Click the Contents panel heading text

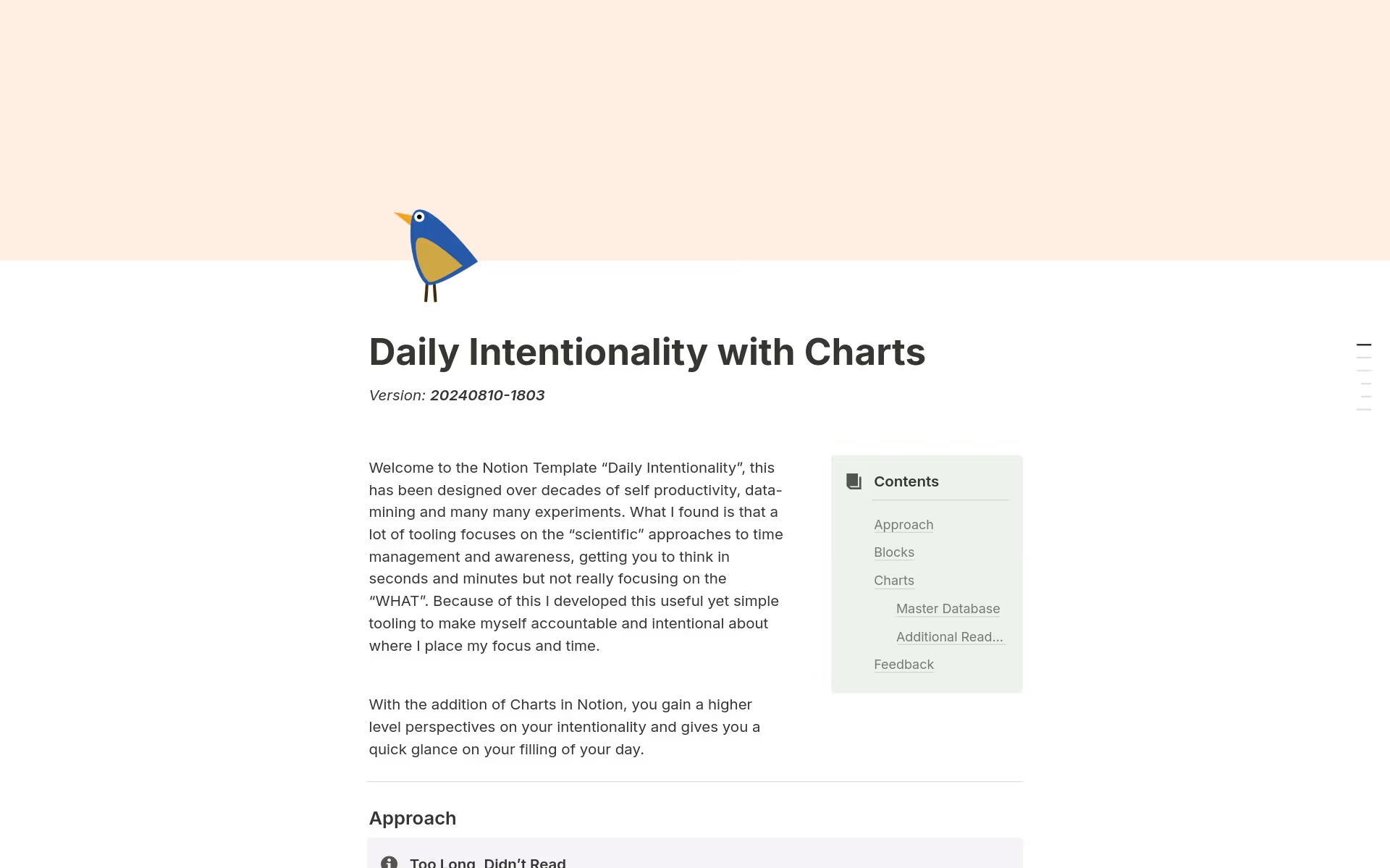pos(906,481)
